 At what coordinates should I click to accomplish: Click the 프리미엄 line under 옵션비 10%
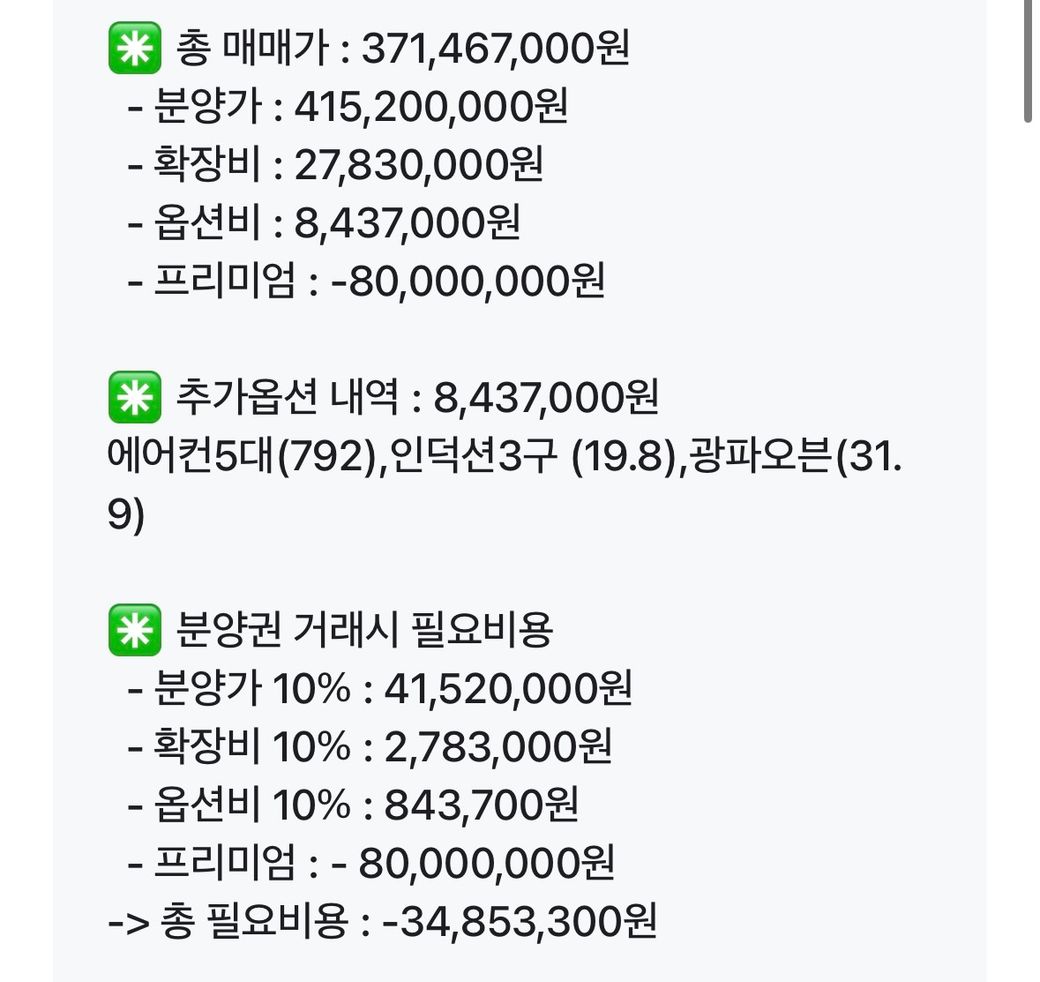372,863
